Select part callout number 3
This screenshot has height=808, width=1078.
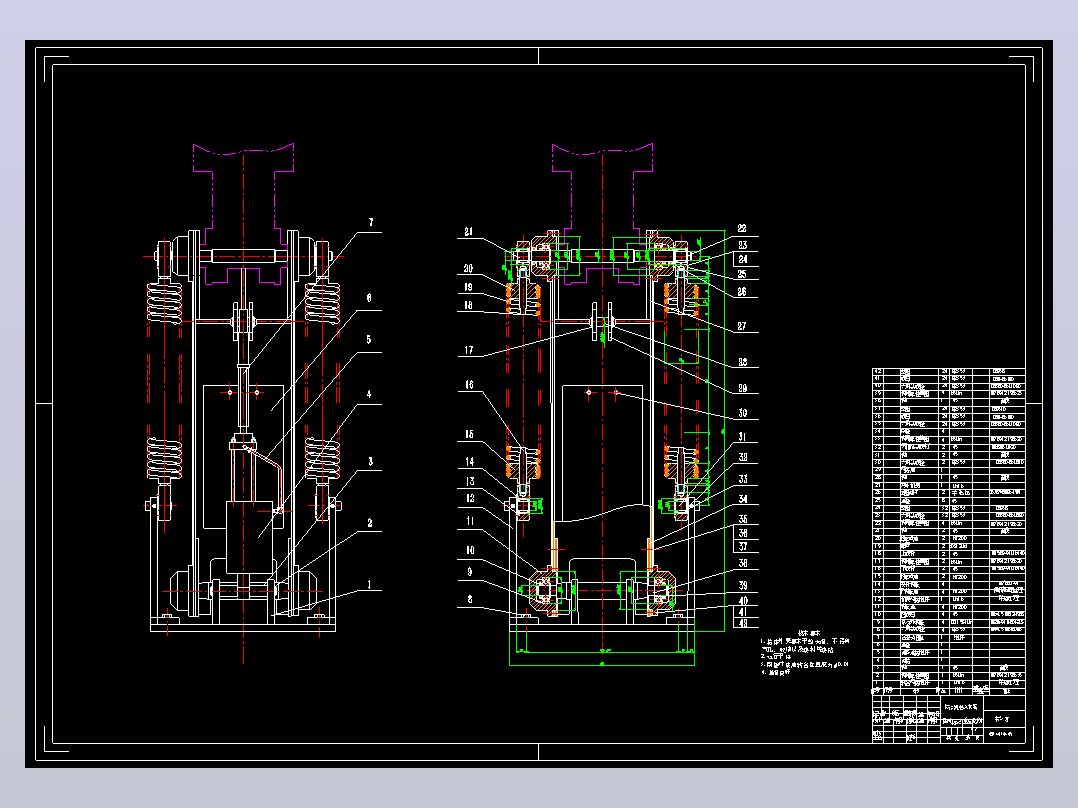click(370, 461)
